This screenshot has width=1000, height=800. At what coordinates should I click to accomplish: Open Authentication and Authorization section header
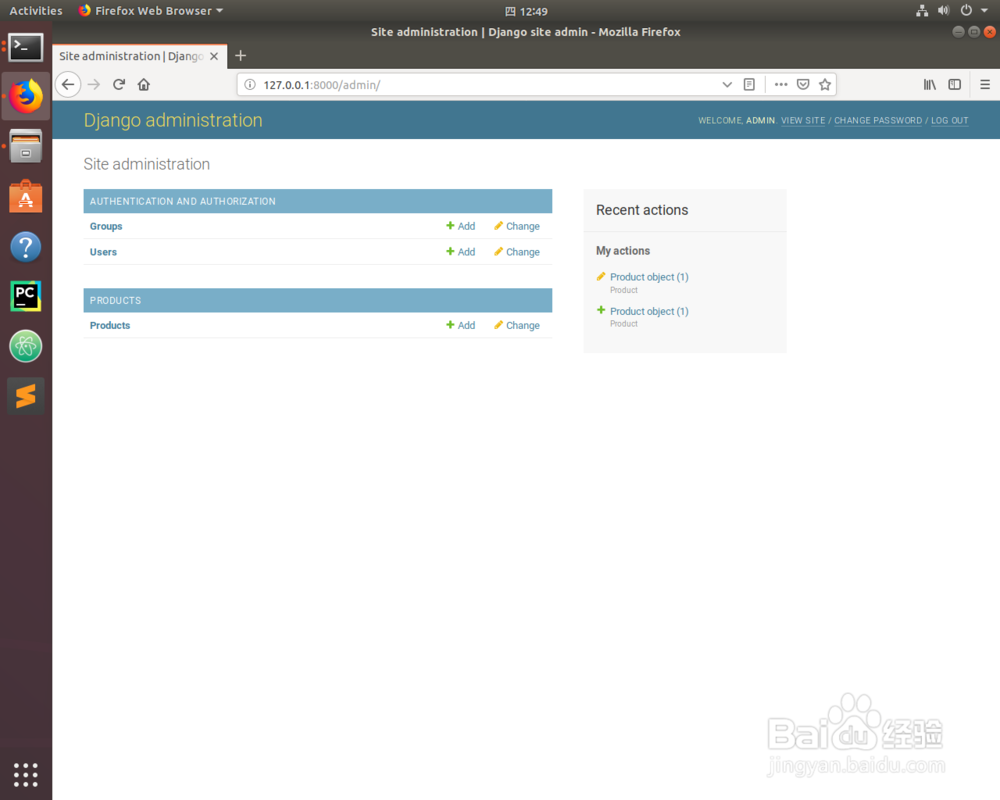click(182, 202)
